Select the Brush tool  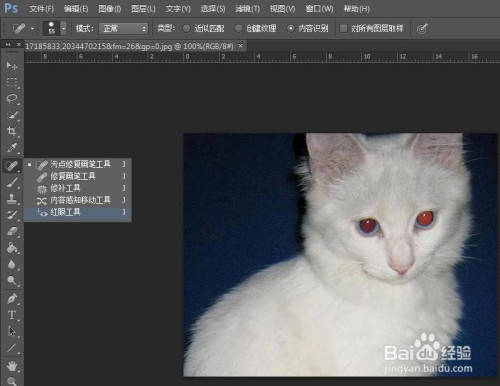(12, 183)
